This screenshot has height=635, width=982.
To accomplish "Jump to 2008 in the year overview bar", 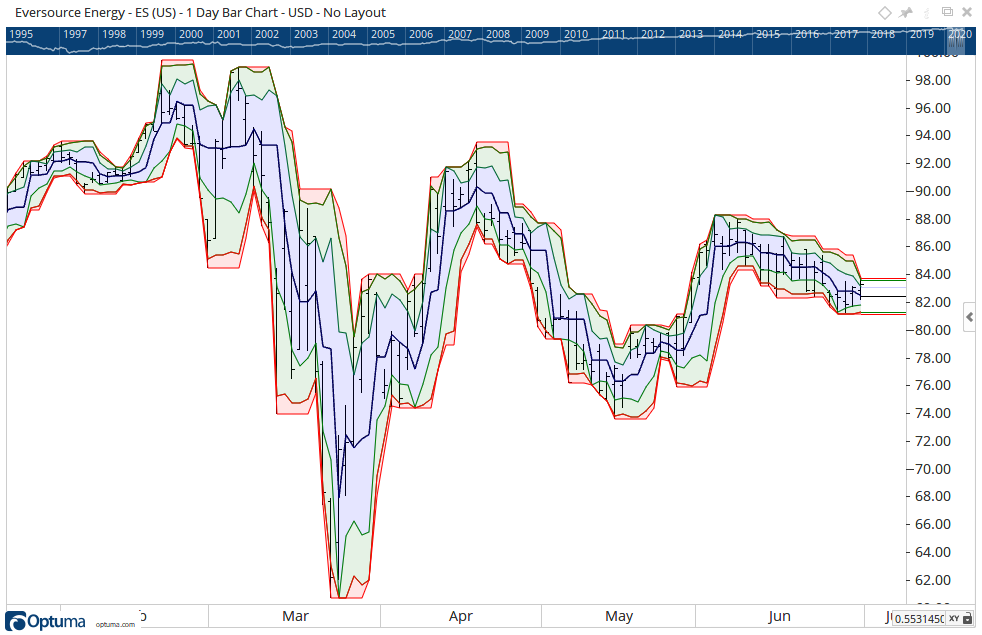I will pos(498,34).
